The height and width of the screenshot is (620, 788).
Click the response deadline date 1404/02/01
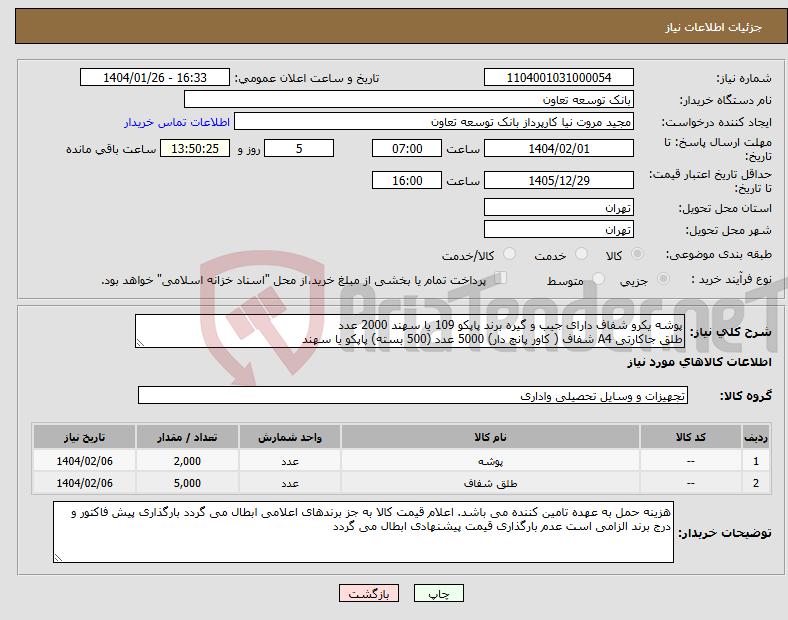coord(558,148)
